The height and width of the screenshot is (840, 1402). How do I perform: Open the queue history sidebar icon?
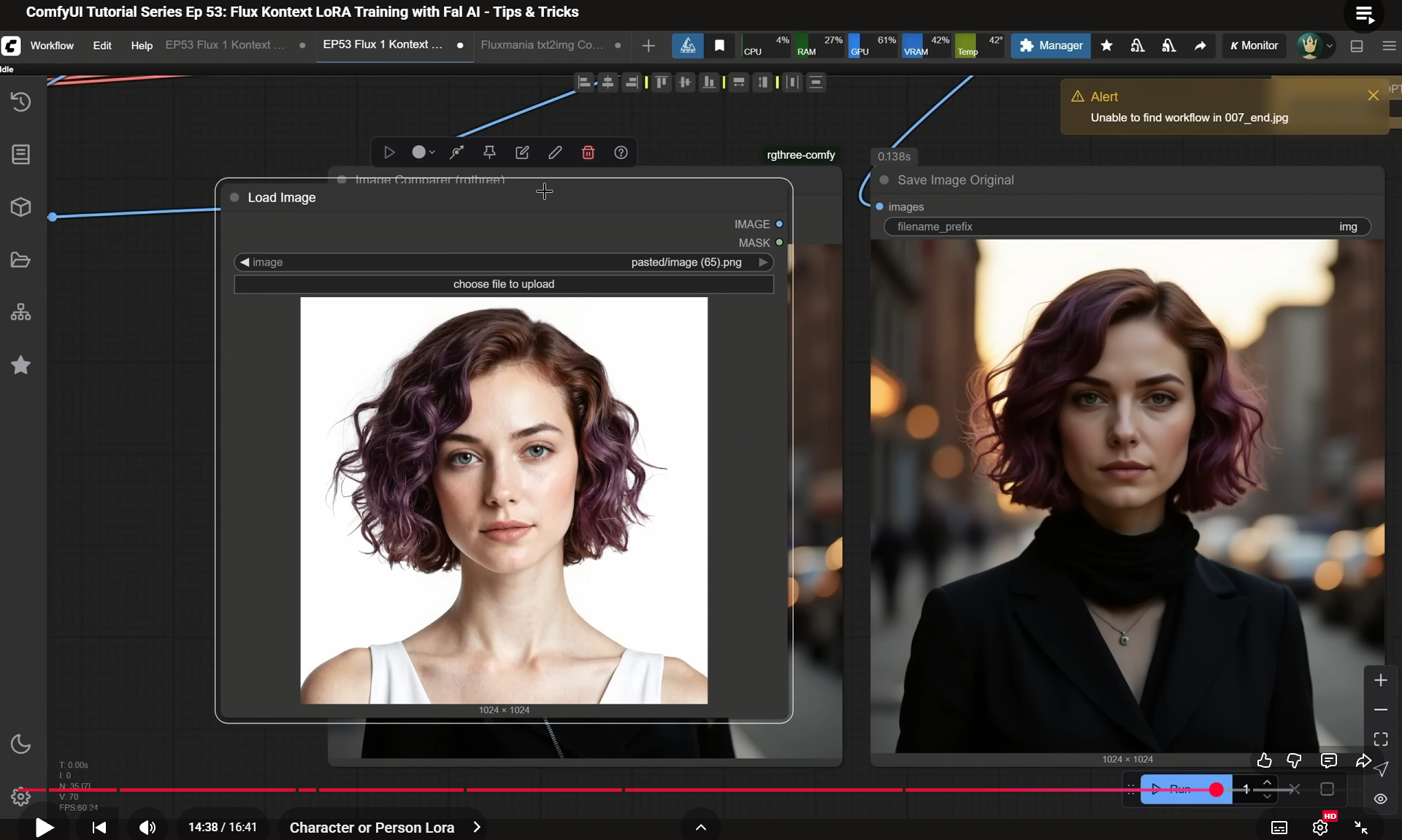(x=20, y=101)
